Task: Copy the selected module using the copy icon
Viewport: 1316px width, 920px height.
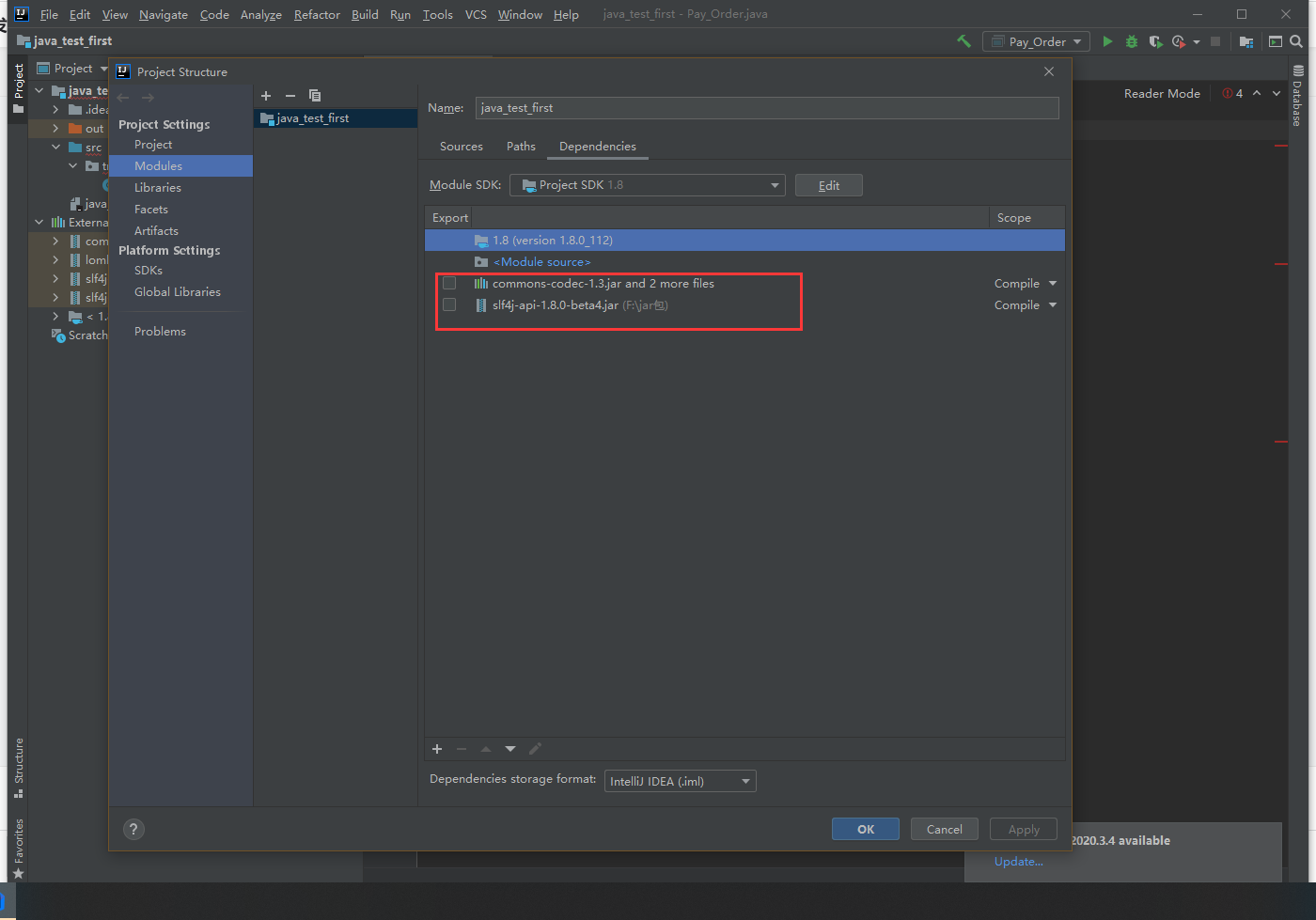Action: 315,96
